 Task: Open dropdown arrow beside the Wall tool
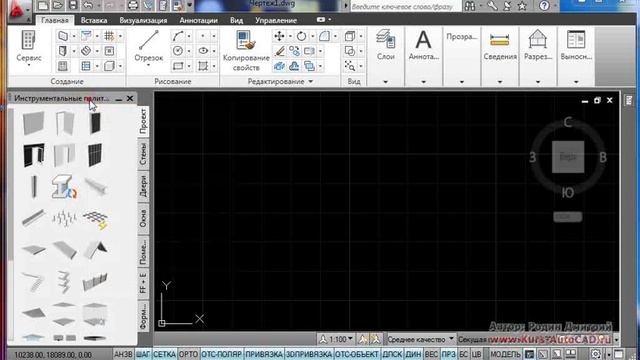(74, 36)
